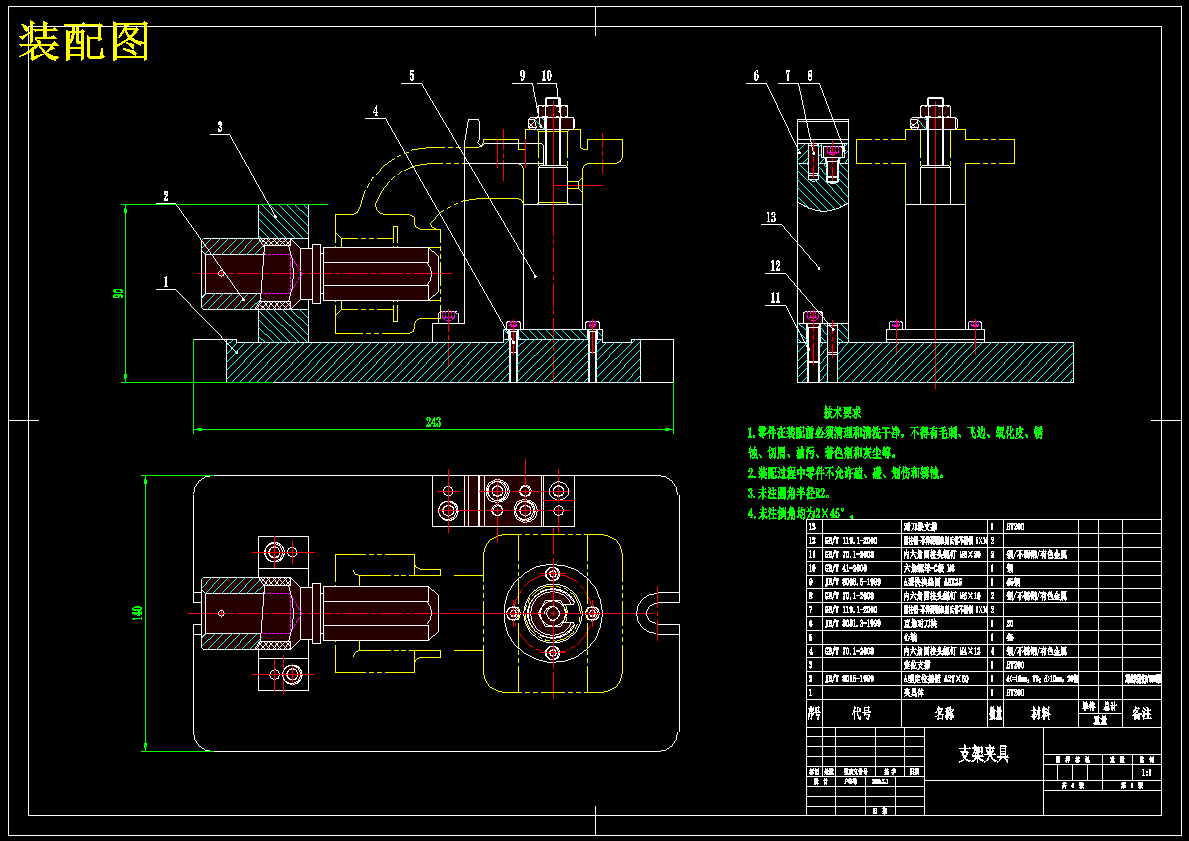Click the '总计' weight sub-header

pyautogui.click(x=1111, y=706)
